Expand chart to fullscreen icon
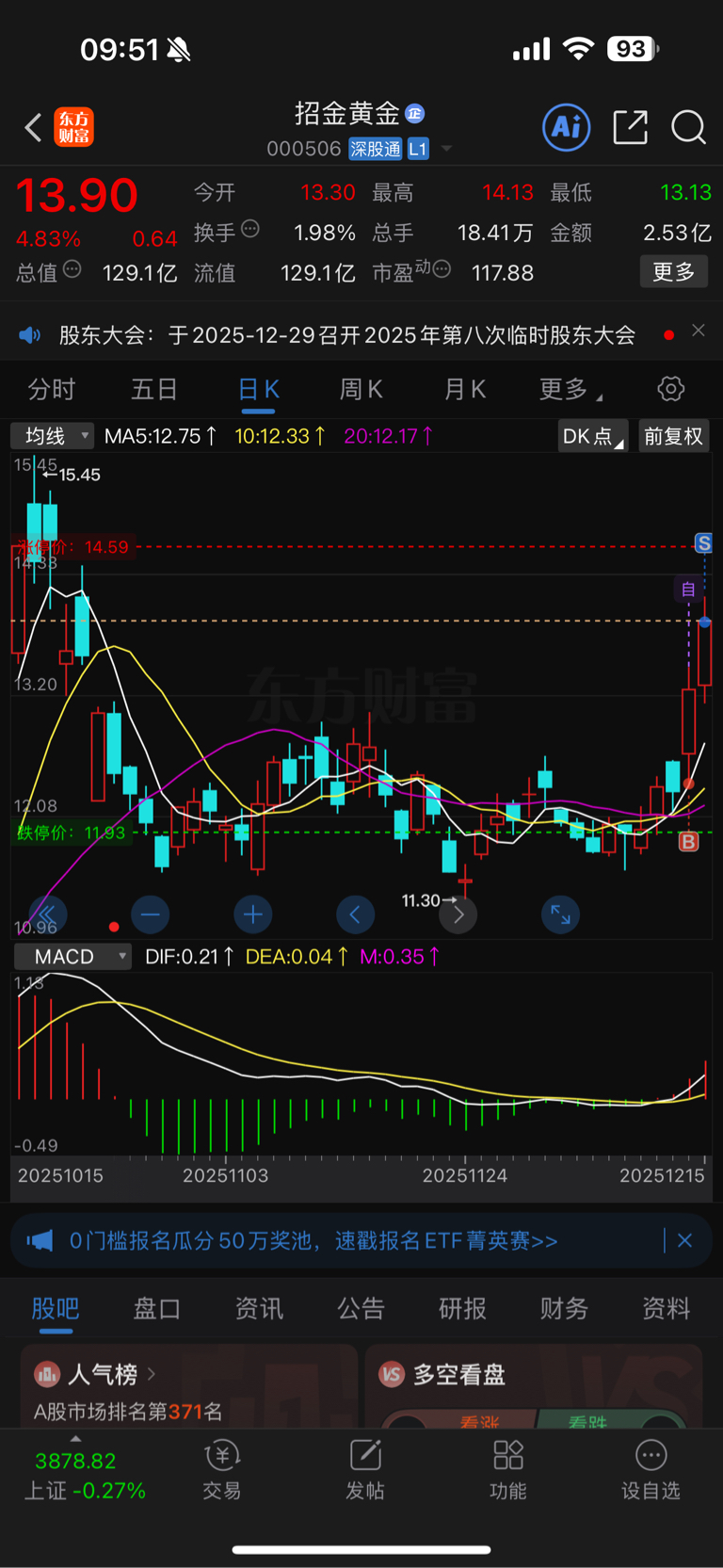 coord(560,913)
